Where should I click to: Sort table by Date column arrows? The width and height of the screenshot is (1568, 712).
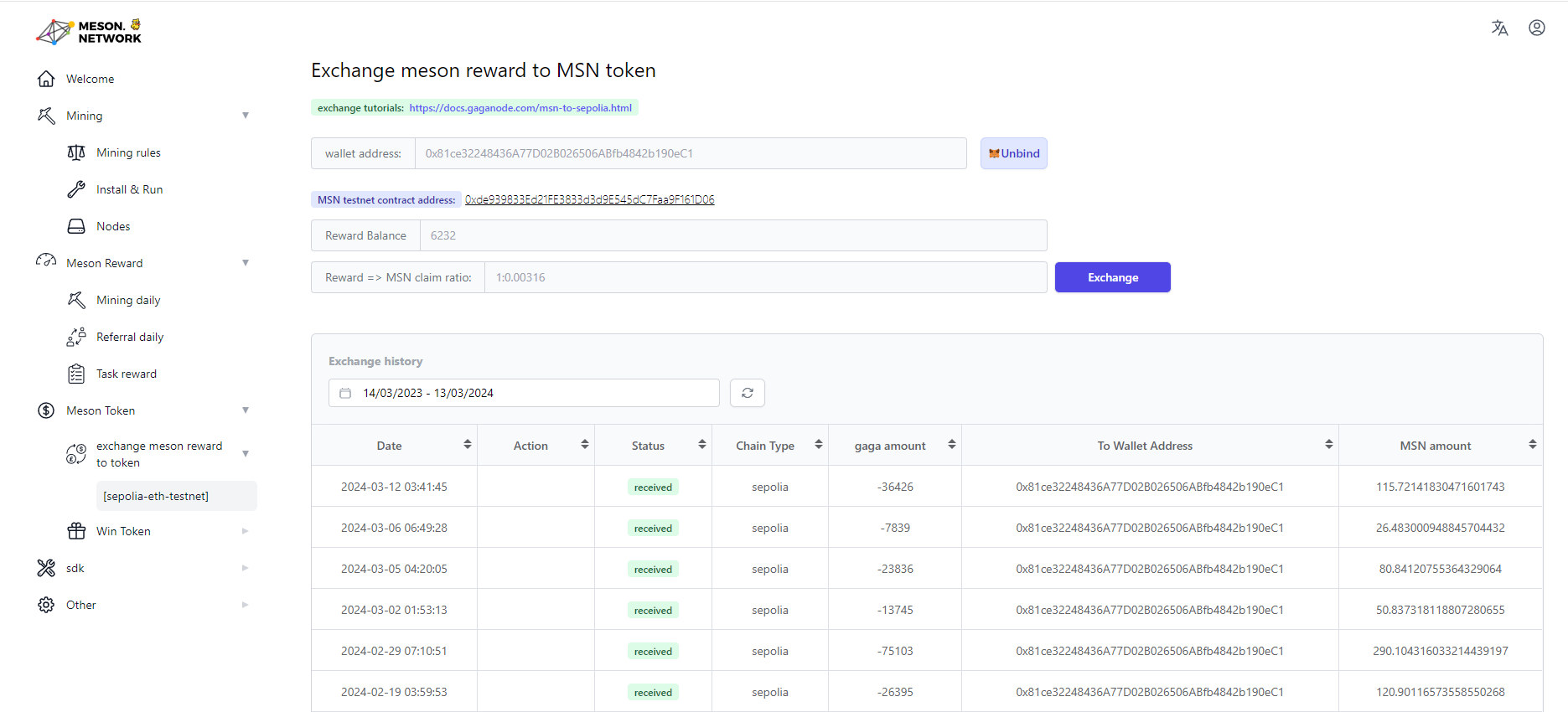pos(468,445)
